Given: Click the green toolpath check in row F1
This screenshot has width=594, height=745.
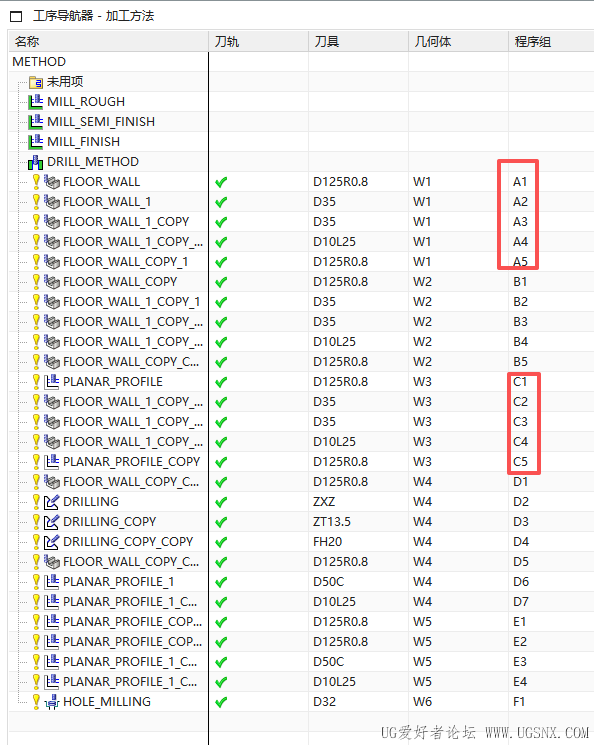Looking at the screenshot, I should [x=221, y=702].
